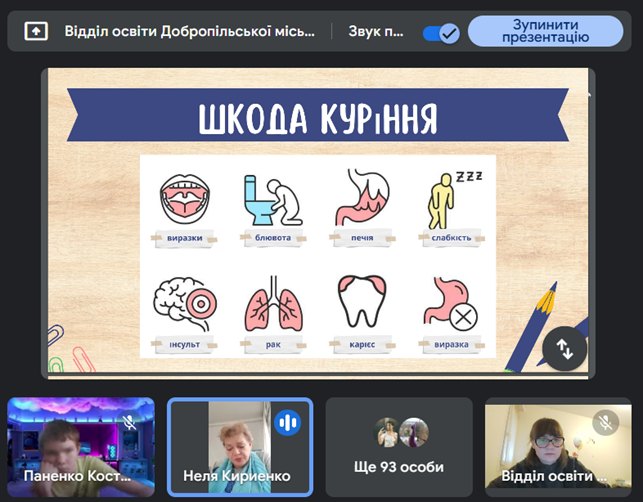Click the screen-share presentation icon in top bar
This screenshot has width=643, height=502.
tap(36, 31)
